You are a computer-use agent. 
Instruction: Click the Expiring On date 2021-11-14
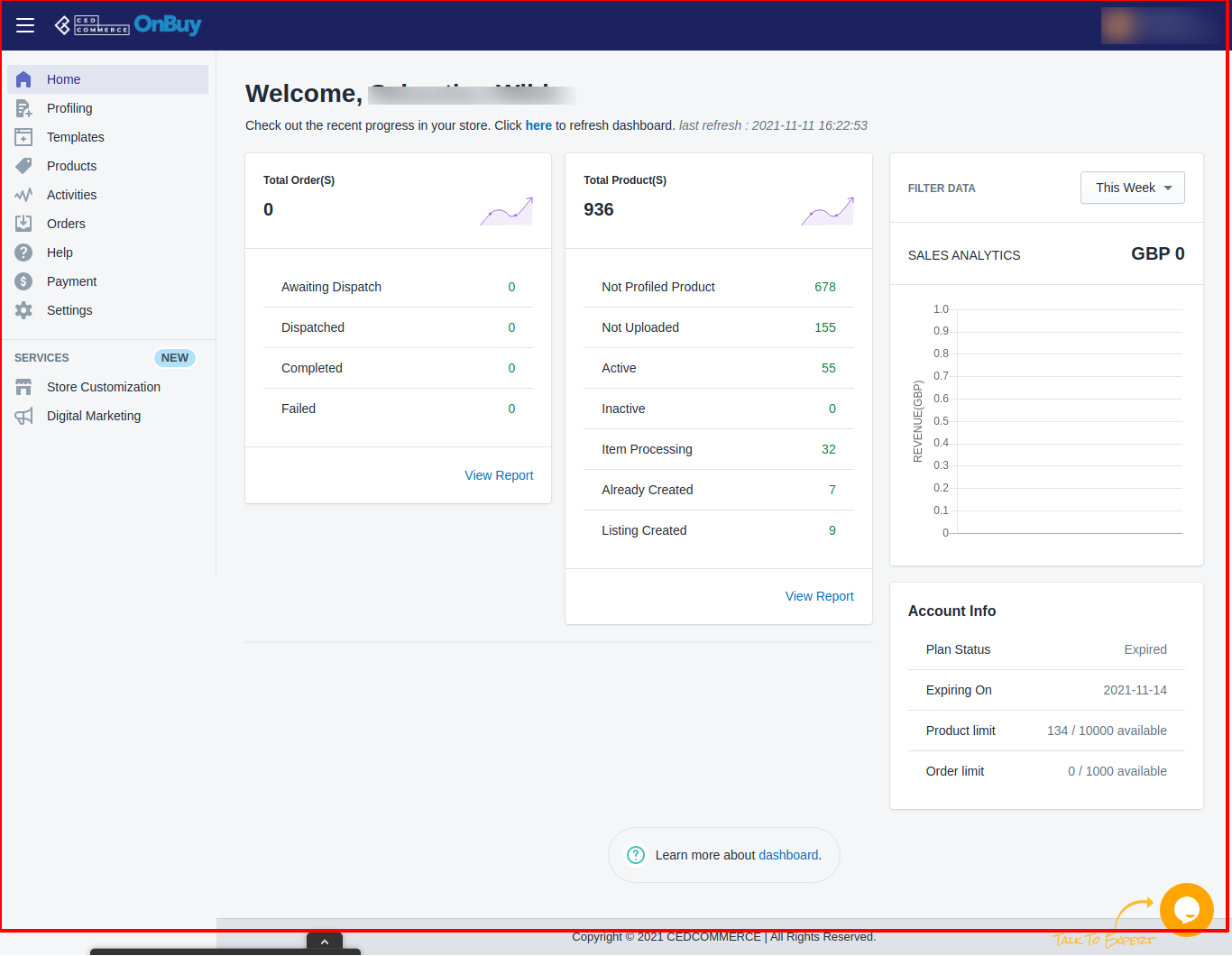[x=1135, y=690]
